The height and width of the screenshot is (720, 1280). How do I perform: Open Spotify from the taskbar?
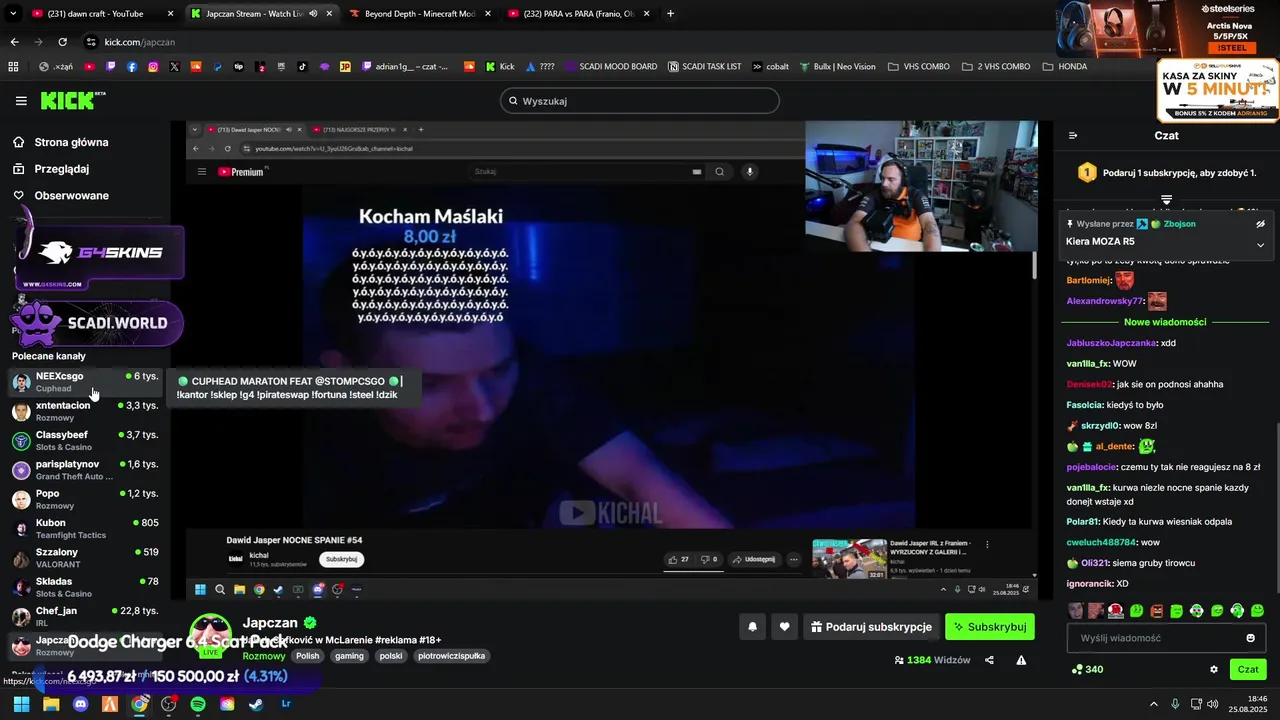[x=198, y=704]
